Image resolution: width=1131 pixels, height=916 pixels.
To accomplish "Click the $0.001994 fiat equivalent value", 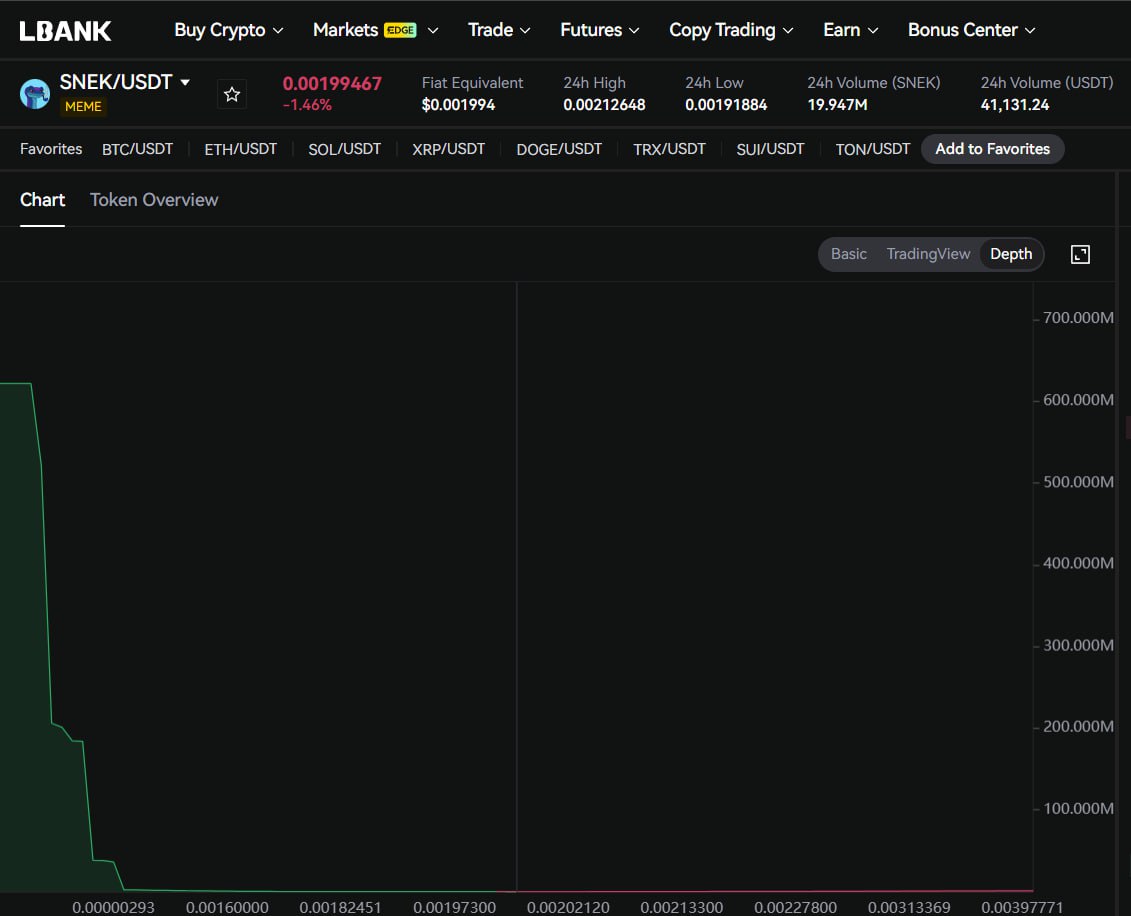I will (458, 105).
